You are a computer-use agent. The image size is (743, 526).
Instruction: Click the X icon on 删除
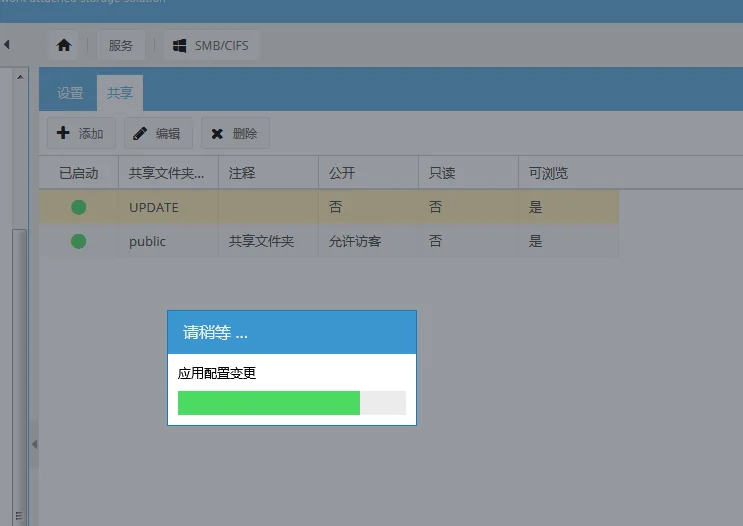(217, 134)
